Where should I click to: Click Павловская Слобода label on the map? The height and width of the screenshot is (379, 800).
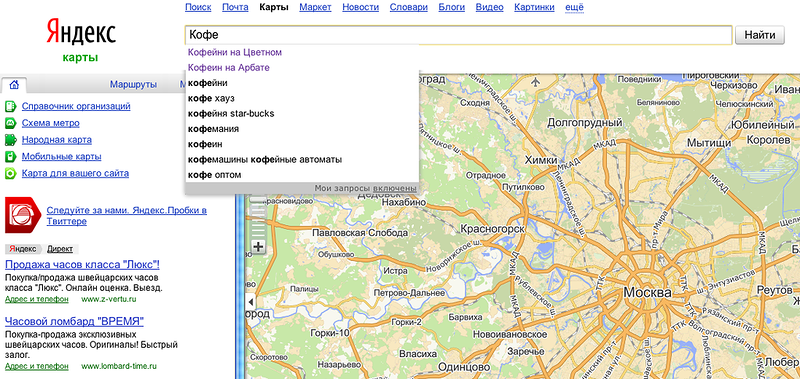coord(360,233)
